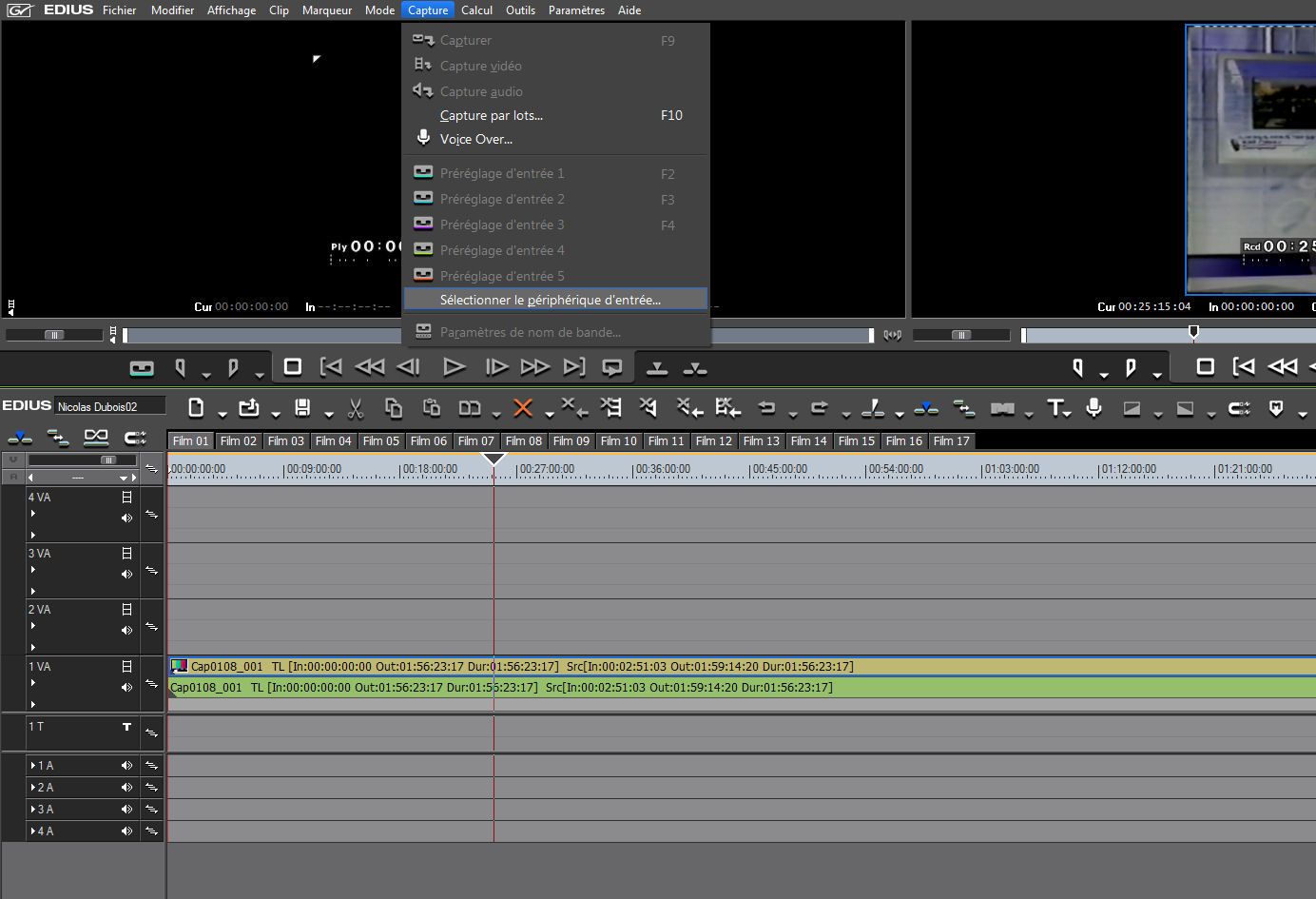Screen dimensions: 1316x899
Task: Save the project with the floppy icon
Action: 302,408
